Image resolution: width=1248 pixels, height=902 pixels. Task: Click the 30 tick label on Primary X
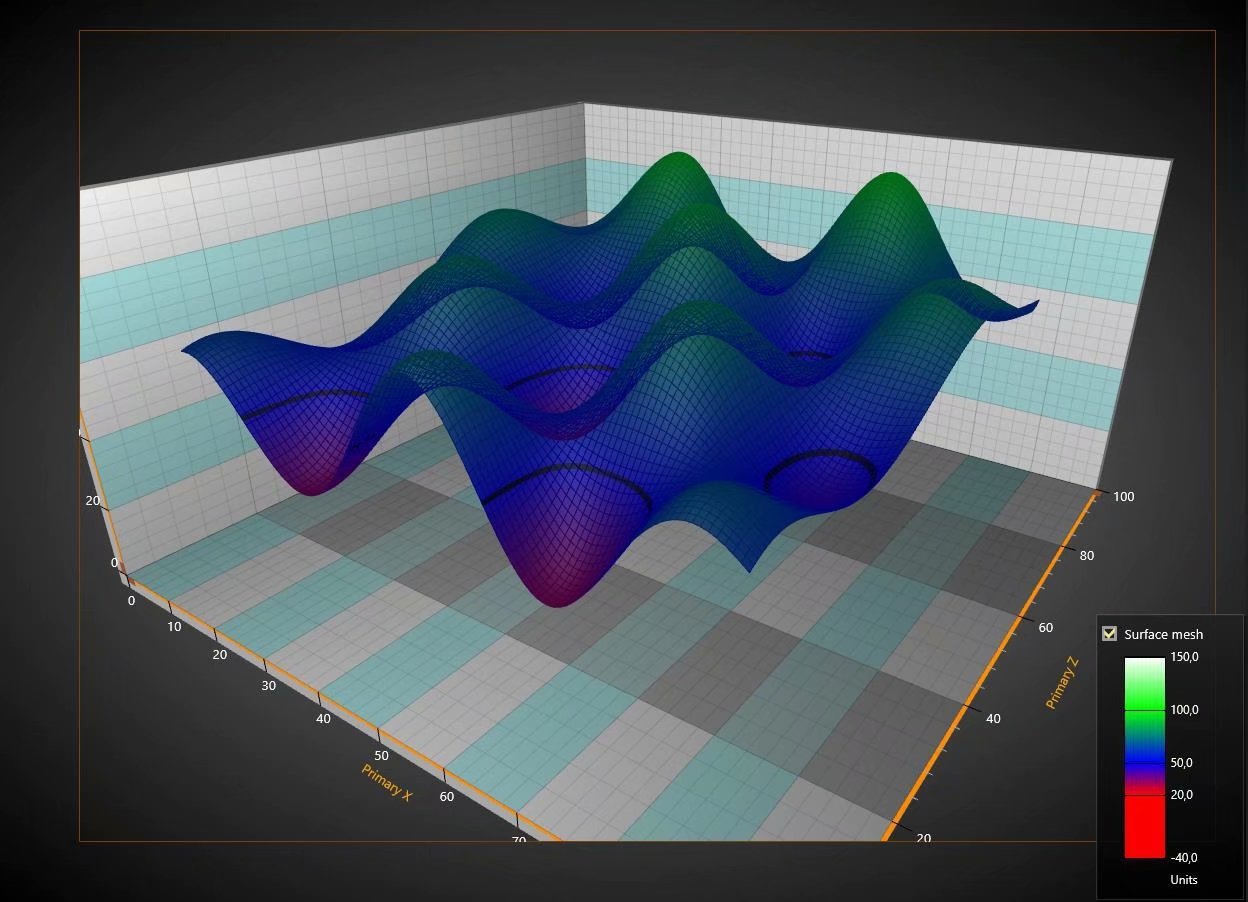coord(268,686)
